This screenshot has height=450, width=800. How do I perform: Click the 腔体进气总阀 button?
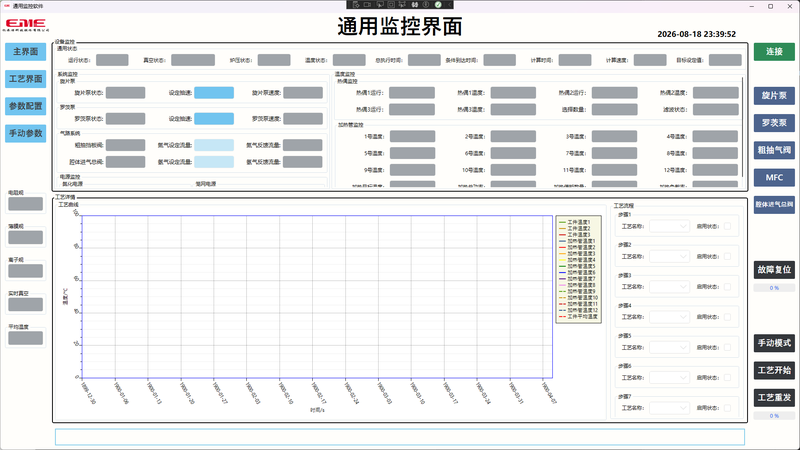pyautogui.click(x=774, y=205)
